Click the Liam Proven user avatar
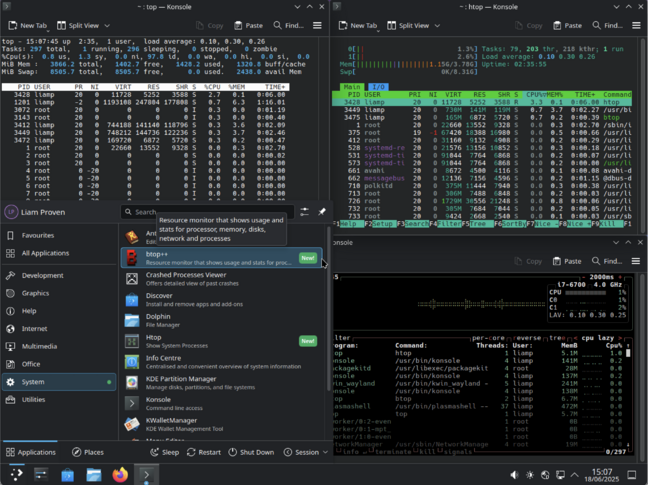Viewport: 648px width, 485px height. [x=11, y=212]
